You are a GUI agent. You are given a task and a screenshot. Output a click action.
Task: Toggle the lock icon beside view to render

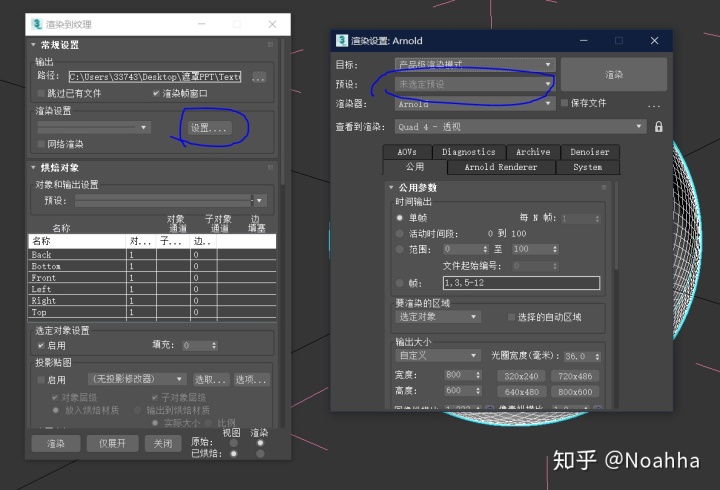[658, 127]
